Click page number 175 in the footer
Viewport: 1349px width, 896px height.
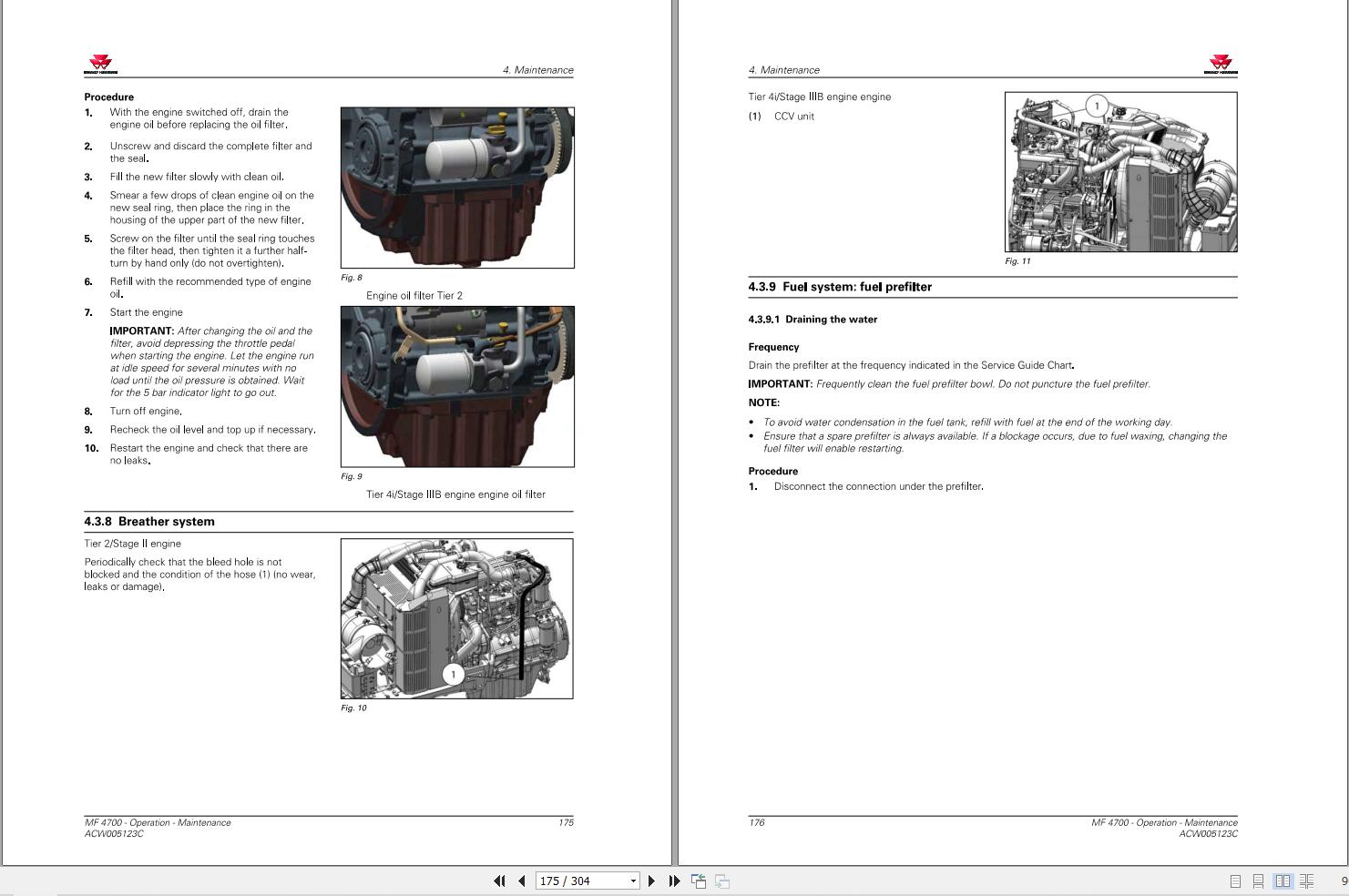[x=566, y=822]
